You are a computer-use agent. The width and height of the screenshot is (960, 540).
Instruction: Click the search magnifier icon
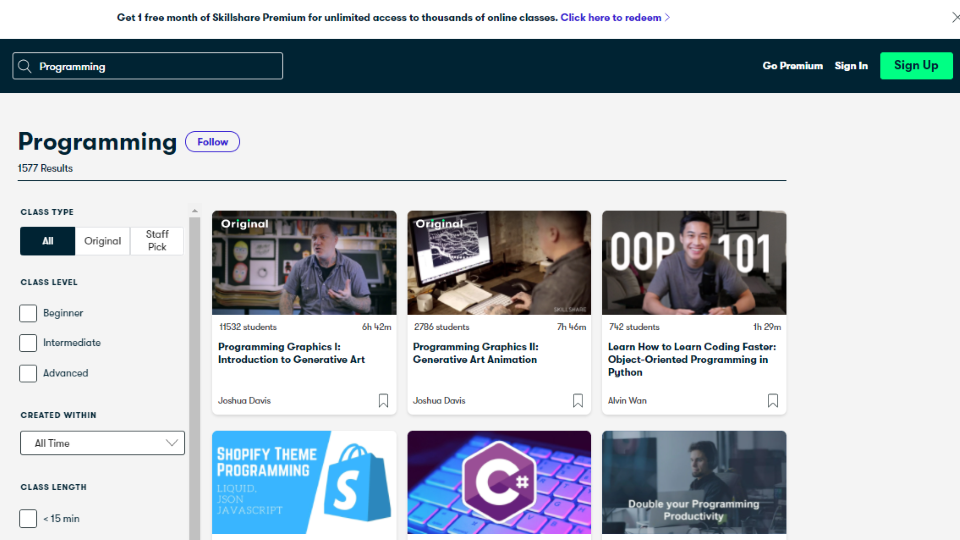tap(24, 66)
